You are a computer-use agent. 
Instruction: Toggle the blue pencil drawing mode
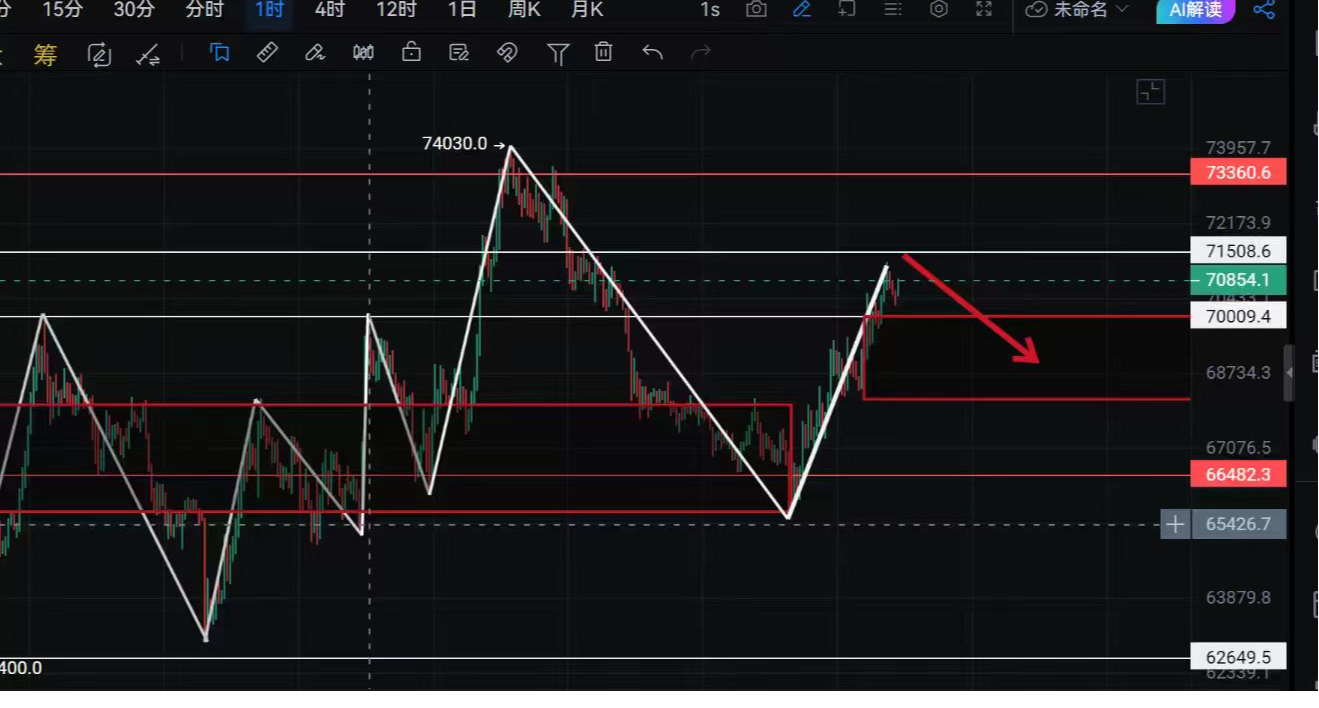click(x=802, y=10)
